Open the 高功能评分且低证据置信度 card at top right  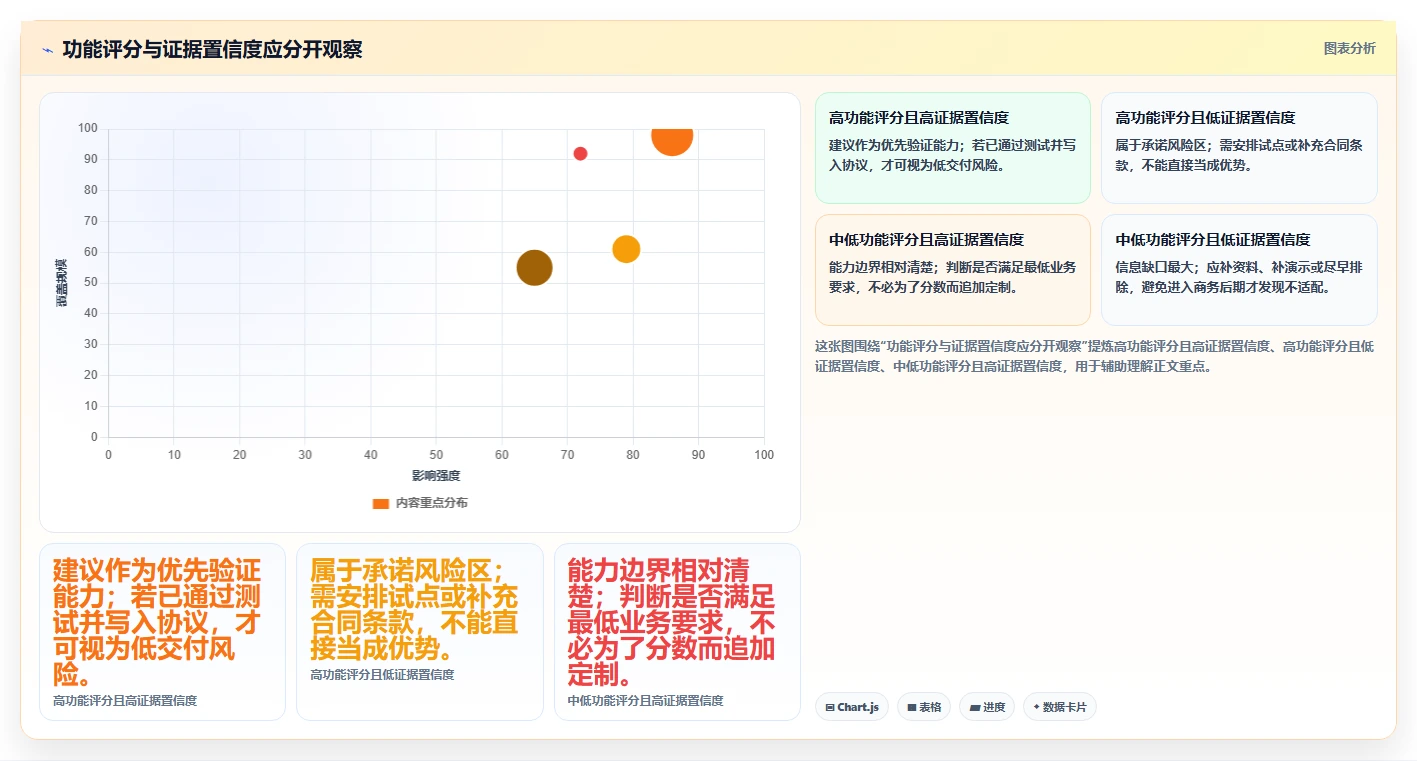click(1239, 148)
